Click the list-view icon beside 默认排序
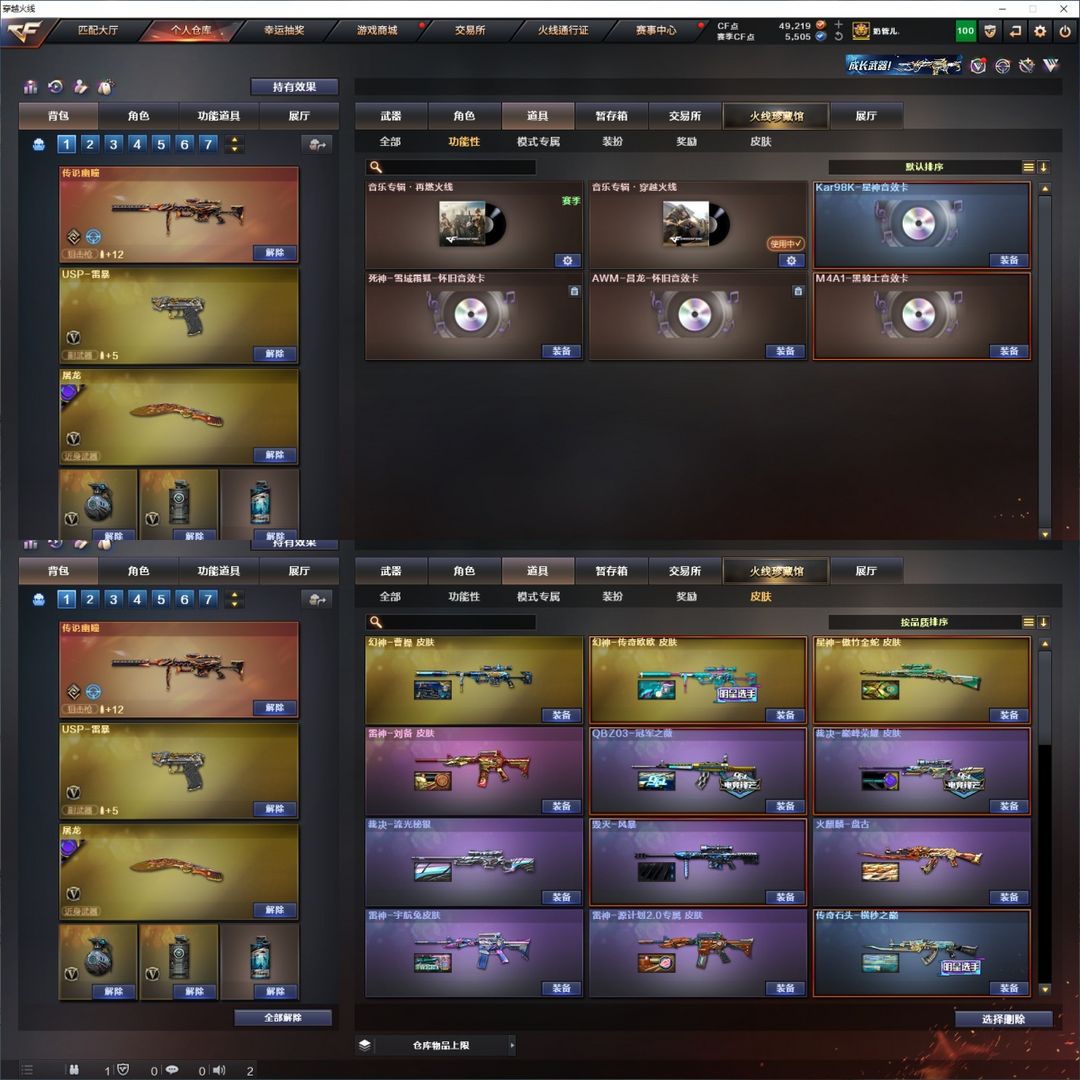The width and height of the screenshot is (1080, 1080). [1028, 167]
